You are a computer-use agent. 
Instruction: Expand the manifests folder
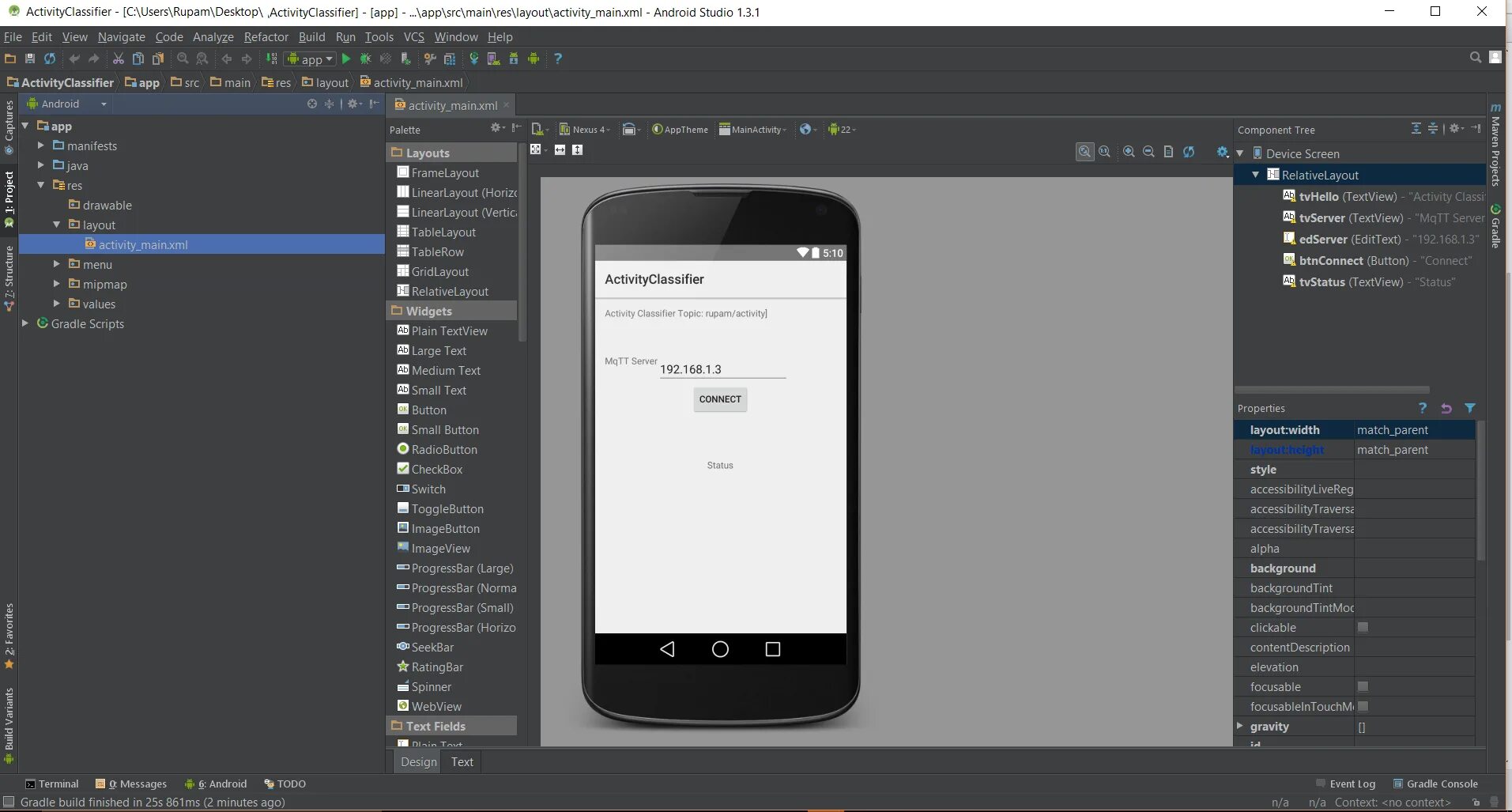click(40, 145)
